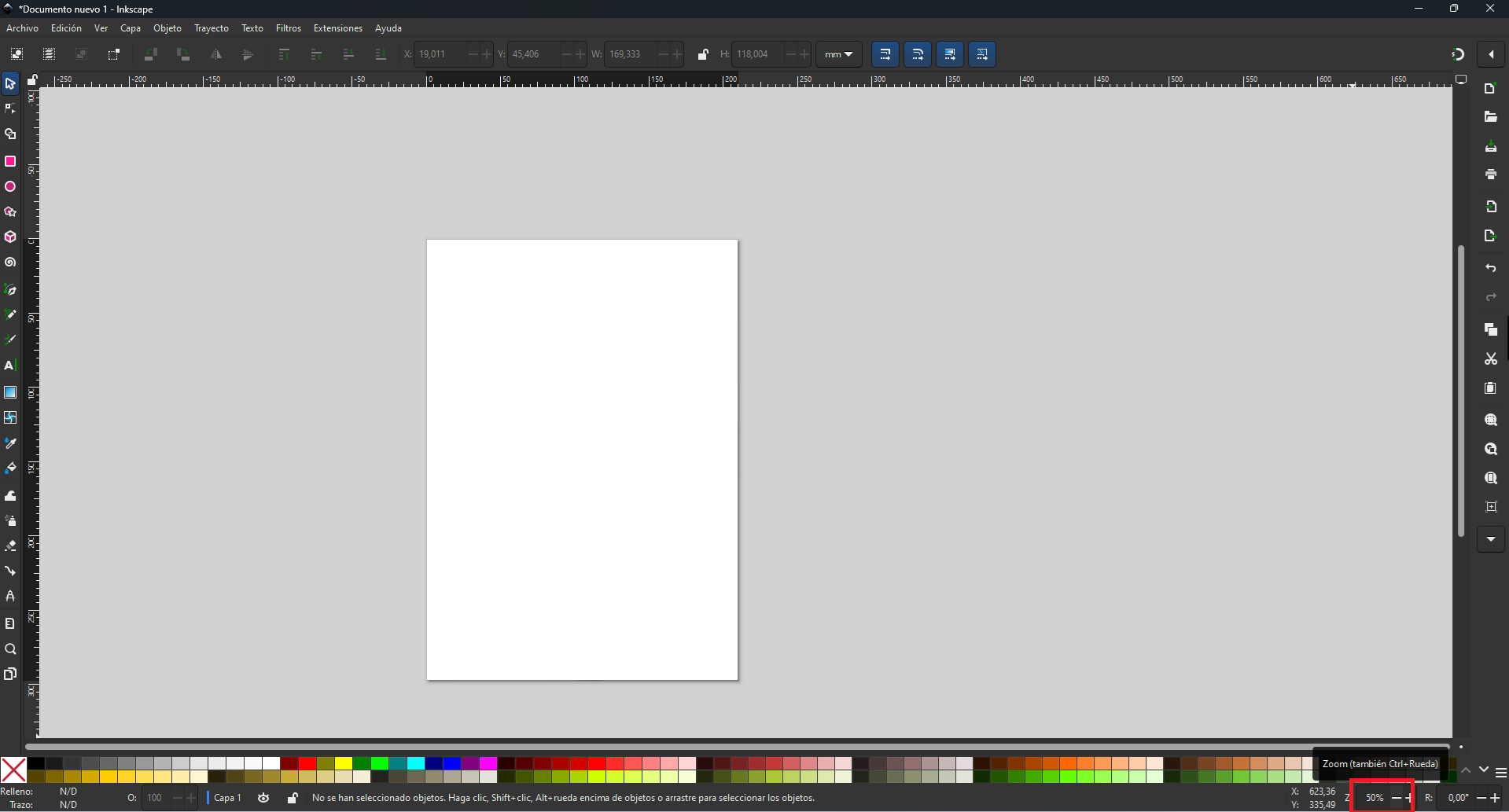
Task: Select the Spiral tool
Action: pos(10,263)
